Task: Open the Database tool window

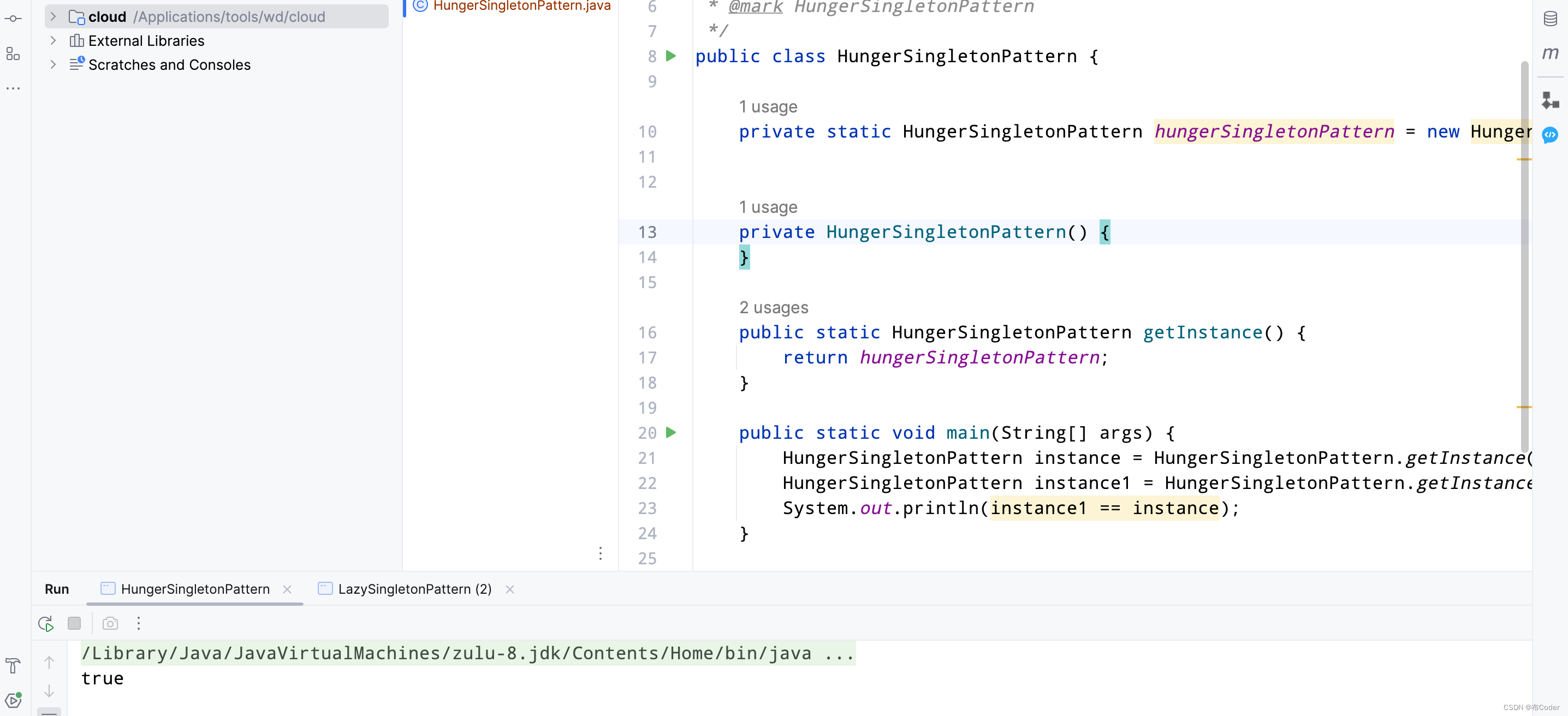Action: [1551, 19]
